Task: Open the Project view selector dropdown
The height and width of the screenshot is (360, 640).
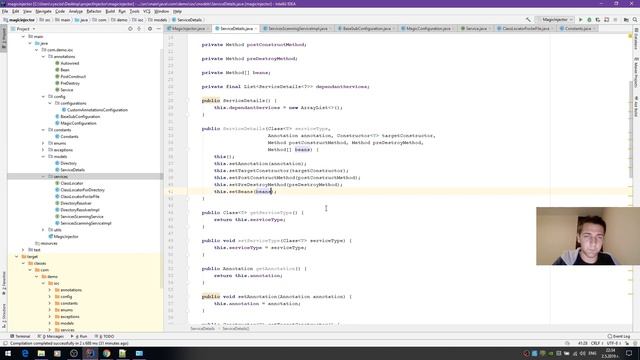Action: [23, 29]
